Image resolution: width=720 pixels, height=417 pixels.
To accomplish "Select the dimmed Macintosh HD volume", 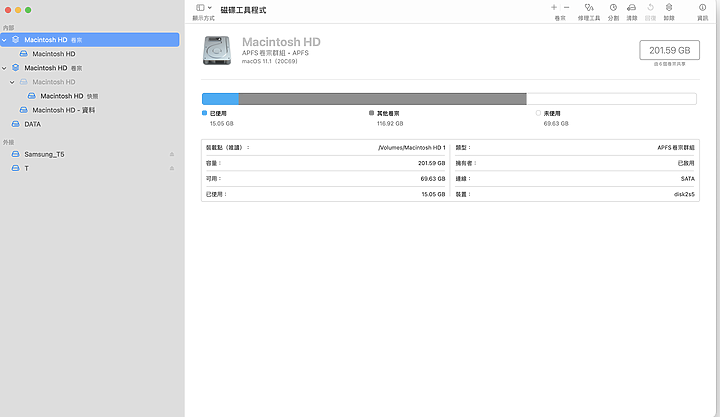I will [x=54, y=82].
